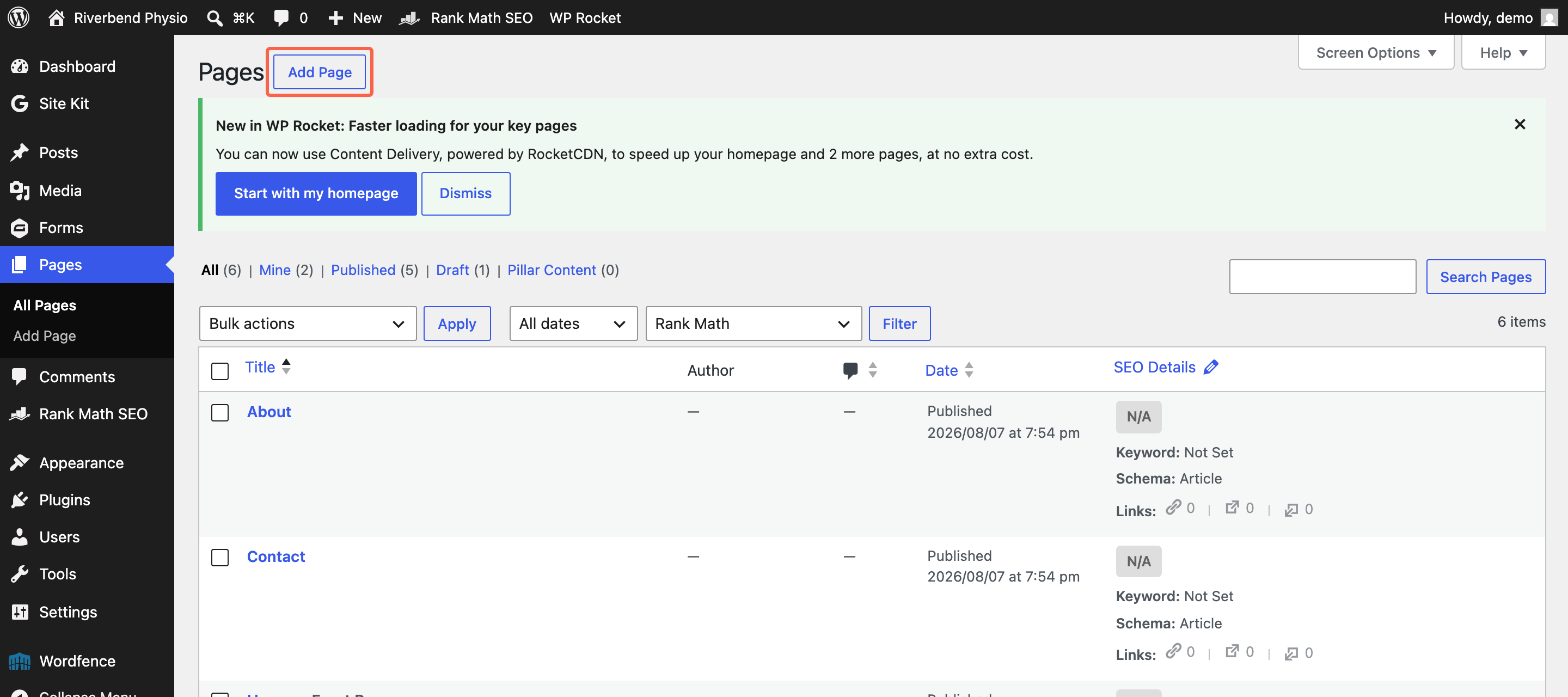Click the comments column header bubble icon
Image resolution: width=1568 pixels, height=697 pixels.
(x=850, y=370)
